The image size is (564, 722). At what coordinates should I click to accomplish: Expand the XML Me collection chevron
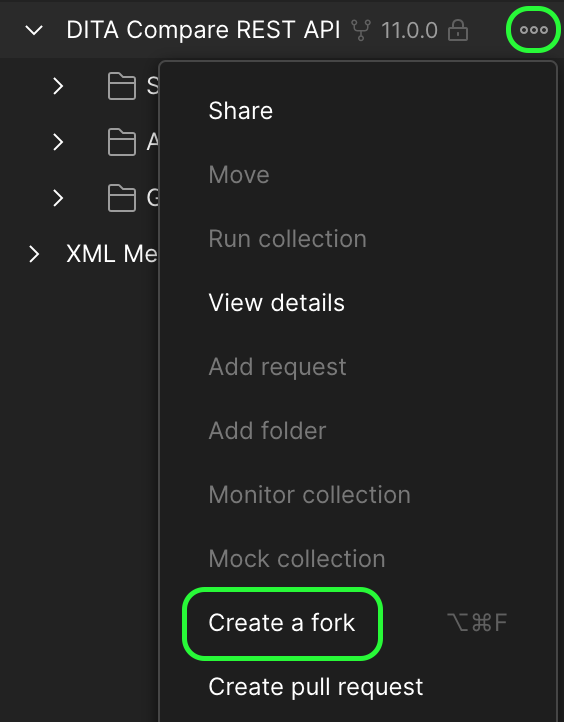point(34,254)
